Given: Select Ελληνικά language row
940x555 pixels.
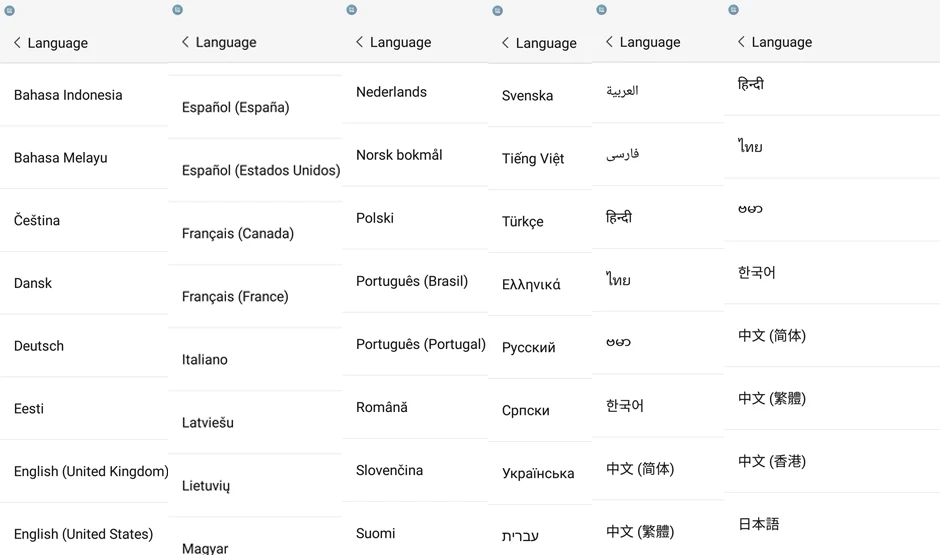Looking at the screenshot, I should coord(540,284).
